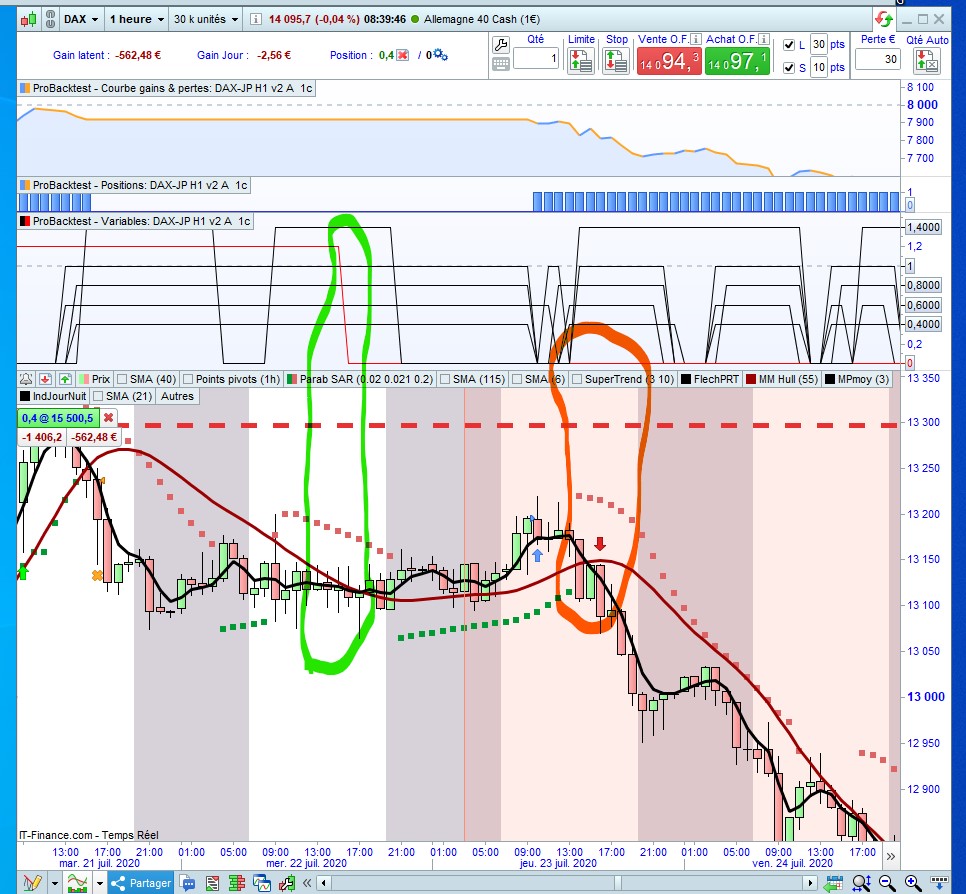Toggle the L 30 pts checkbox
This screenshot has height=894, width=966.
pyautogui.click(x=789, y=44)
